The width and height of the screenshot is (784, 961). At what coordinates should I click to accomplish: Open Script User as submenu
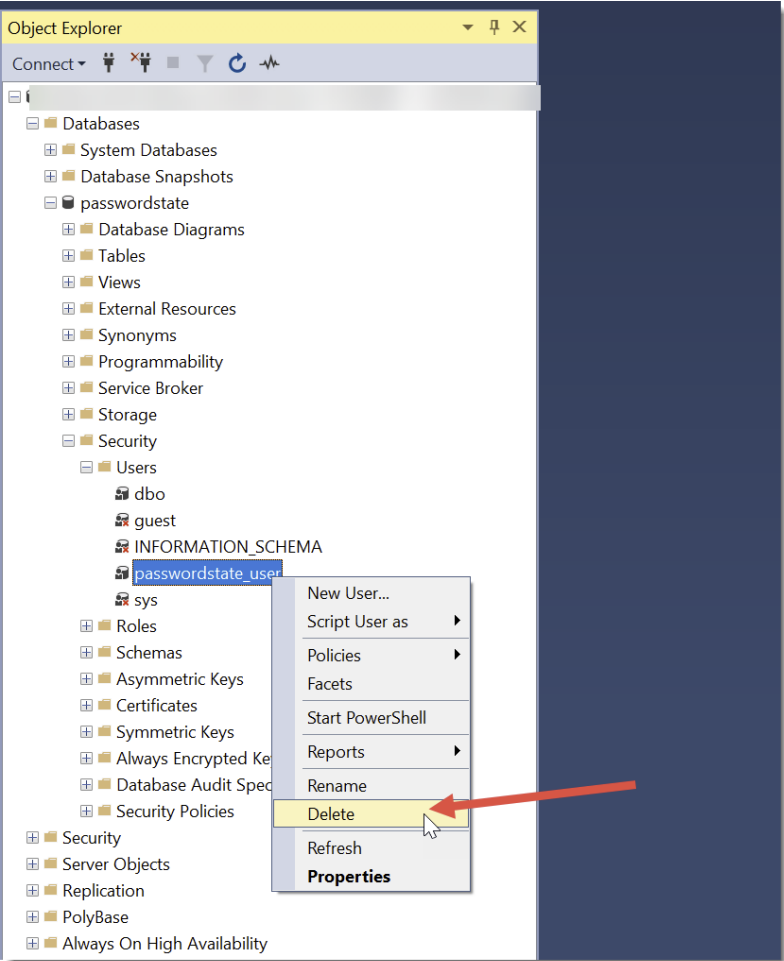click(x=371, y=621)
